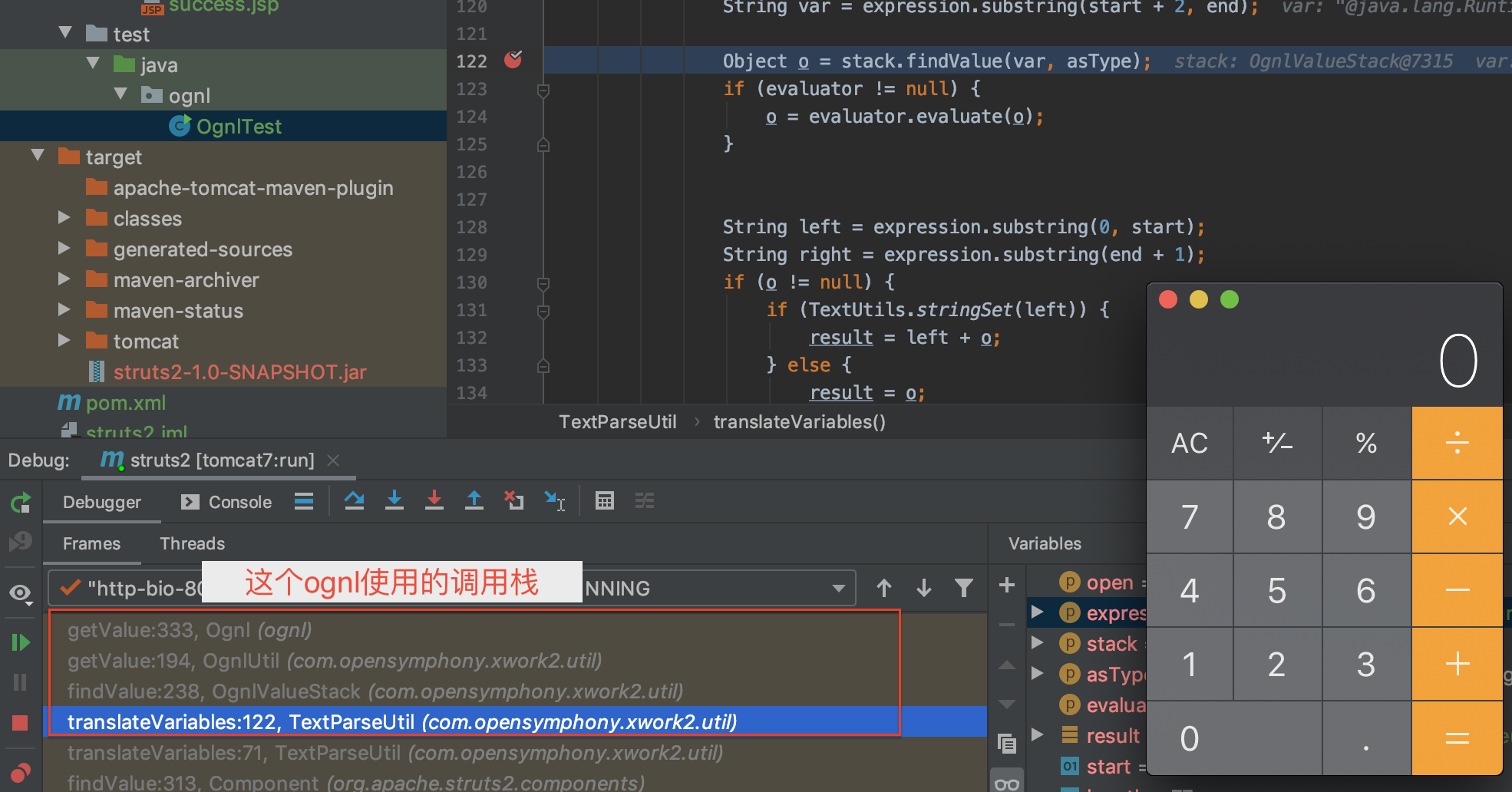
Task: Open View Breakpoints double red circles icon
Action: (x=20, y=771)
